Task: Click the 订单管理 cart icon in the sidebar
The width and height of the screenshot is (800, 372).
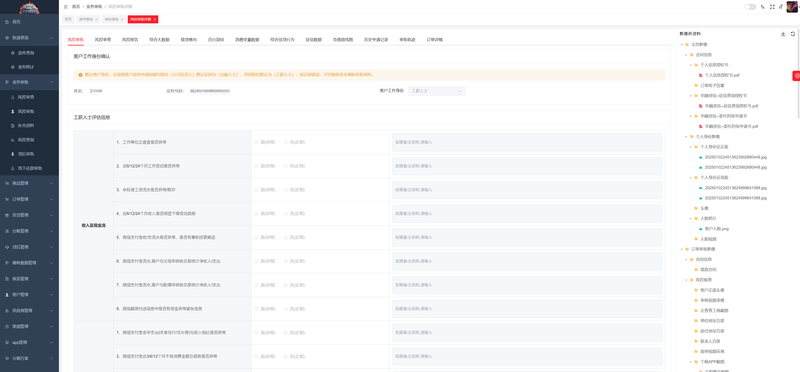Action: 6,199
